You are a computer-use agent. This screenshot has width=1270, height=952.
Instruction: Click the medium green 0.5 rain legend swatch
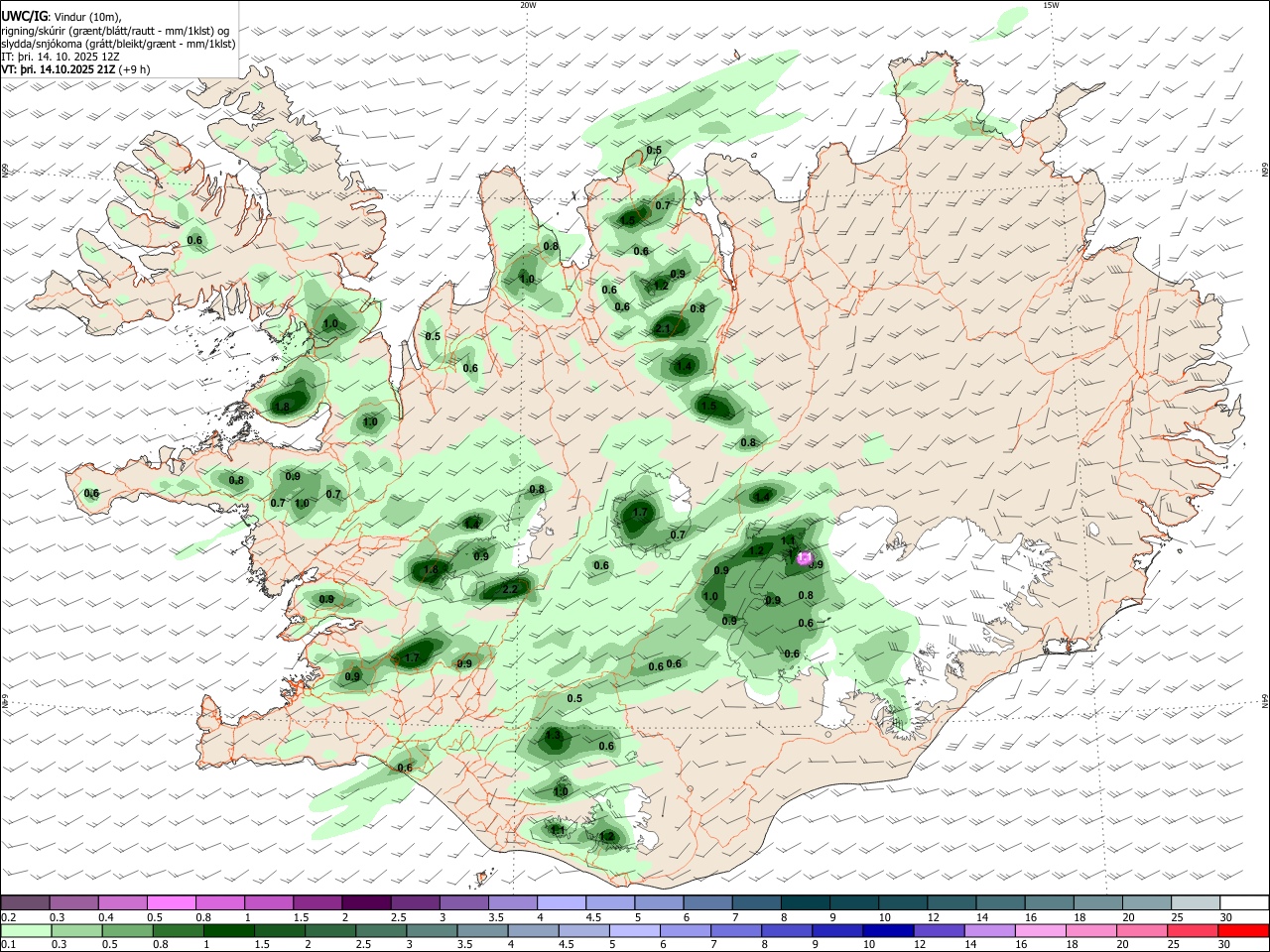127,931
